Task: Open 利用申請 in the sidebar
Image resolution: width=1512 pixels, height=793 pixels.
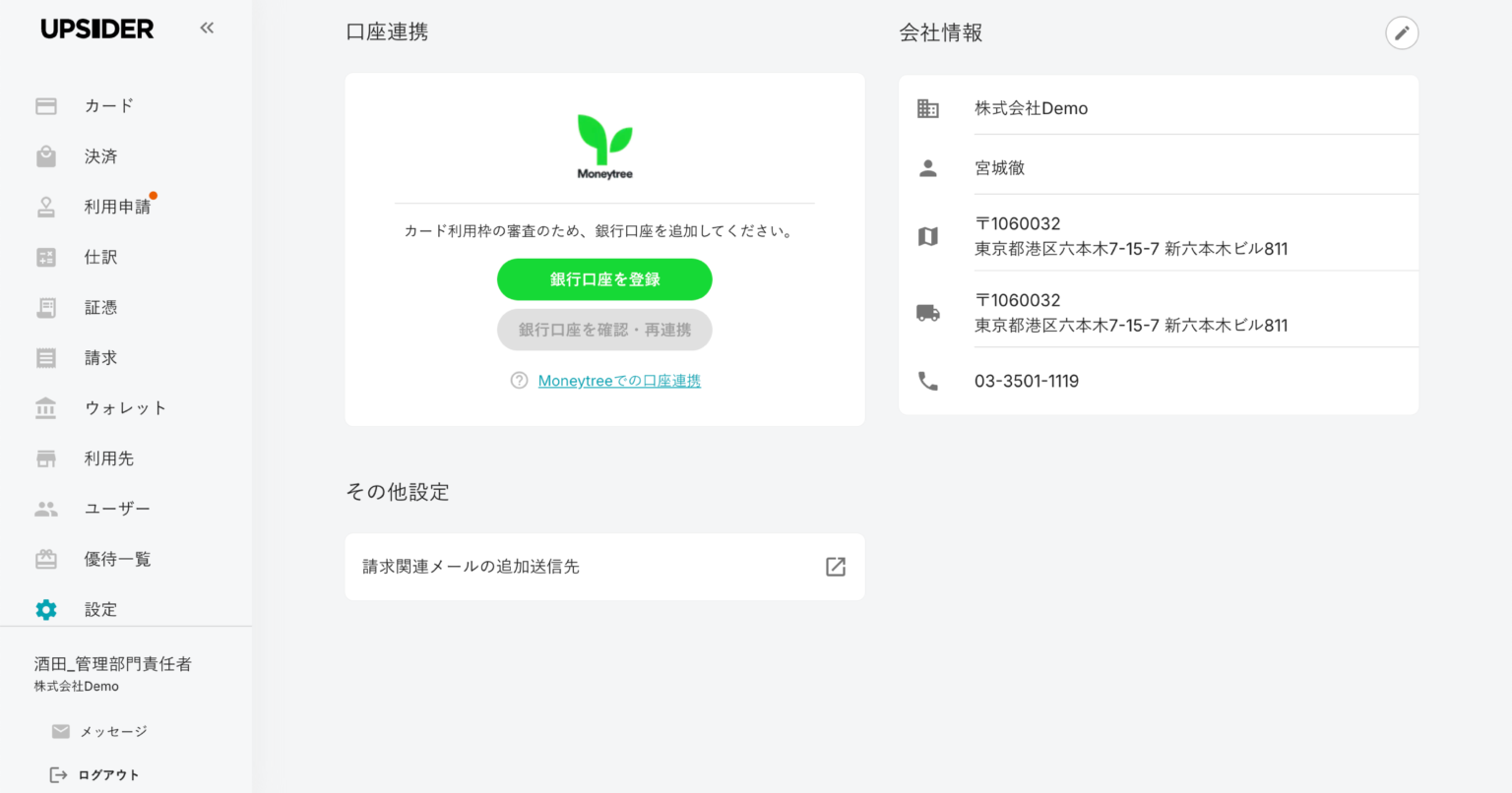Action: point(116,207)
